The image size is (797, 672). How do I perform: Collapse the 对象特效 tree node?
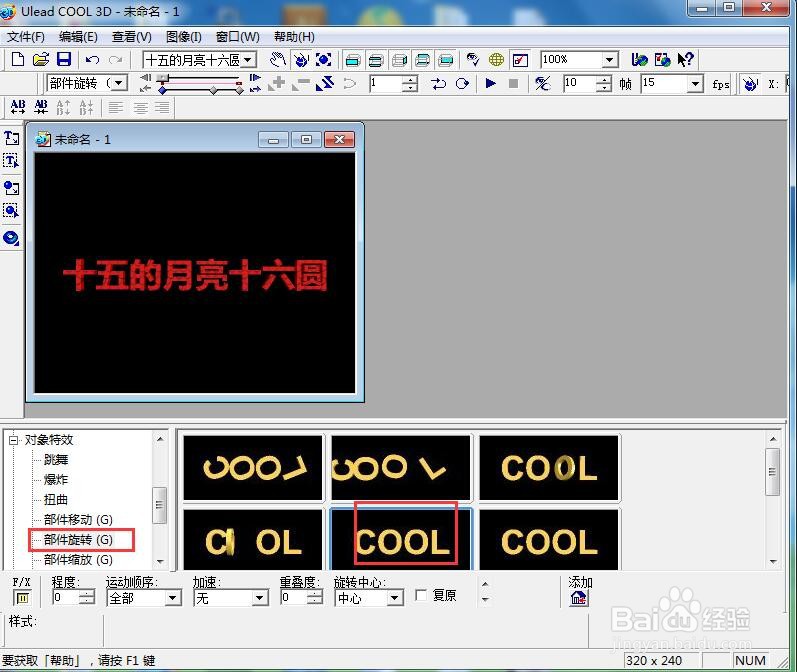tap(14, 440)
